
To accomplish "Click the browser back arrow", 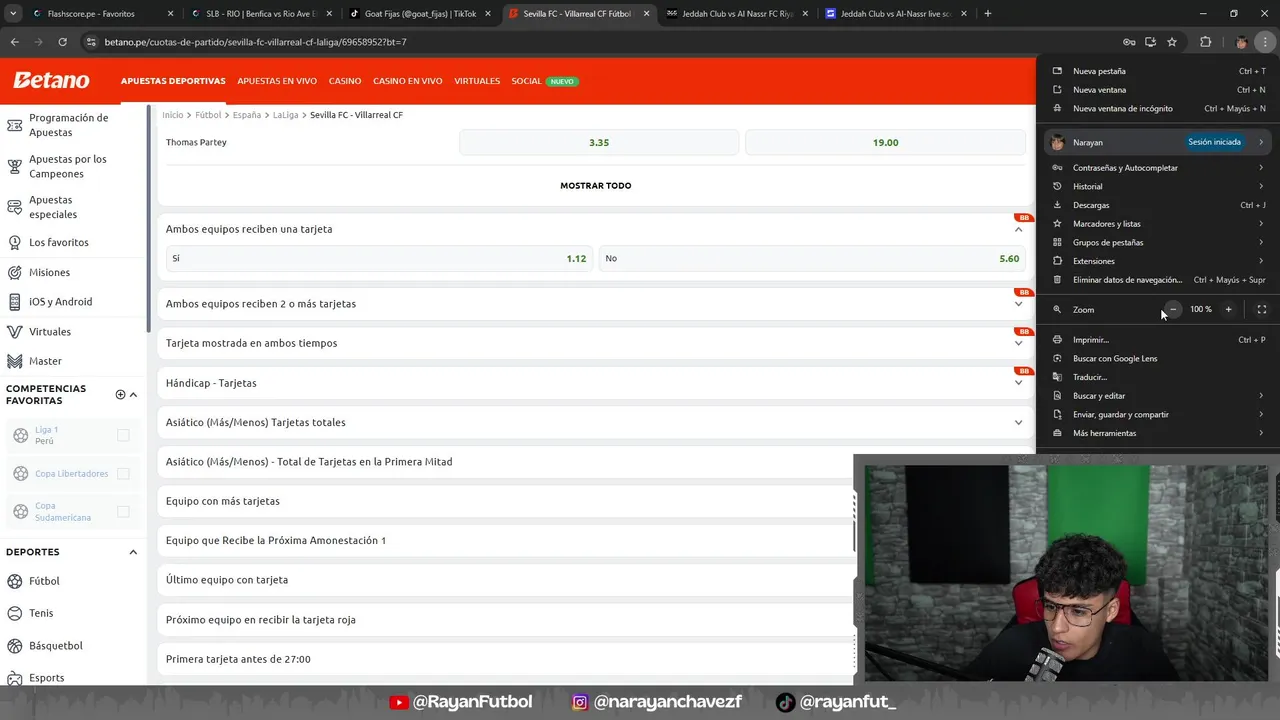I will [x=14, y=42].
